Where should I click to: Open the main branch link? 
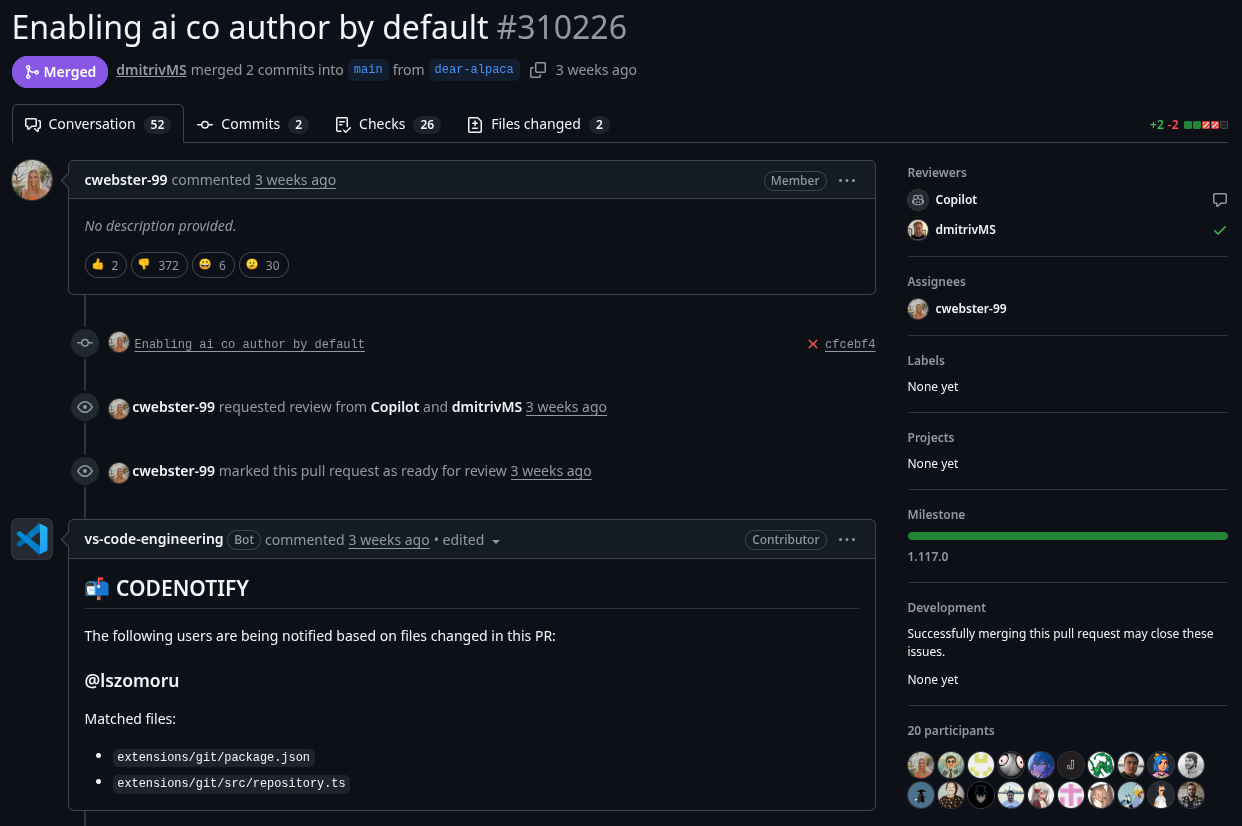[x=368, y=70]
